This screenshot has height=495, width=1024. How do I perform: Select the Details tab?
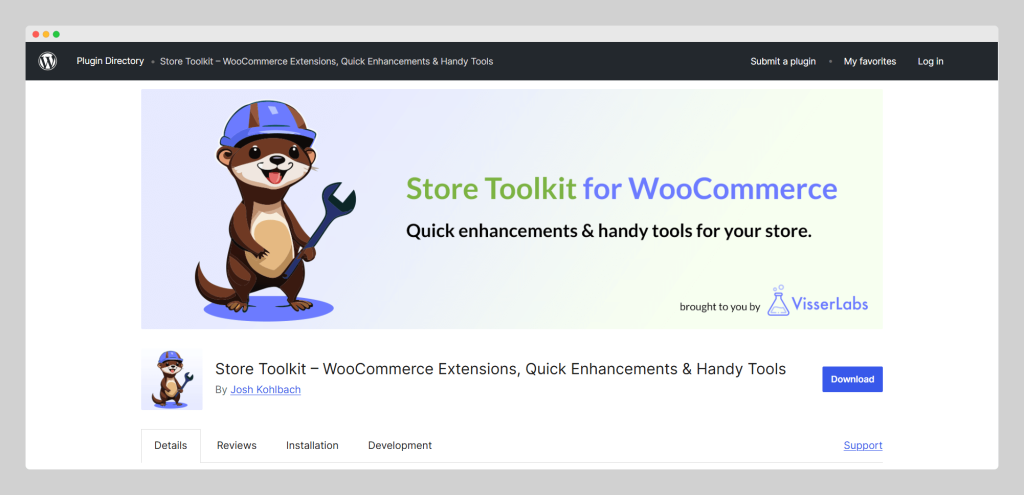pyautogui.click(x=170, y=445)
